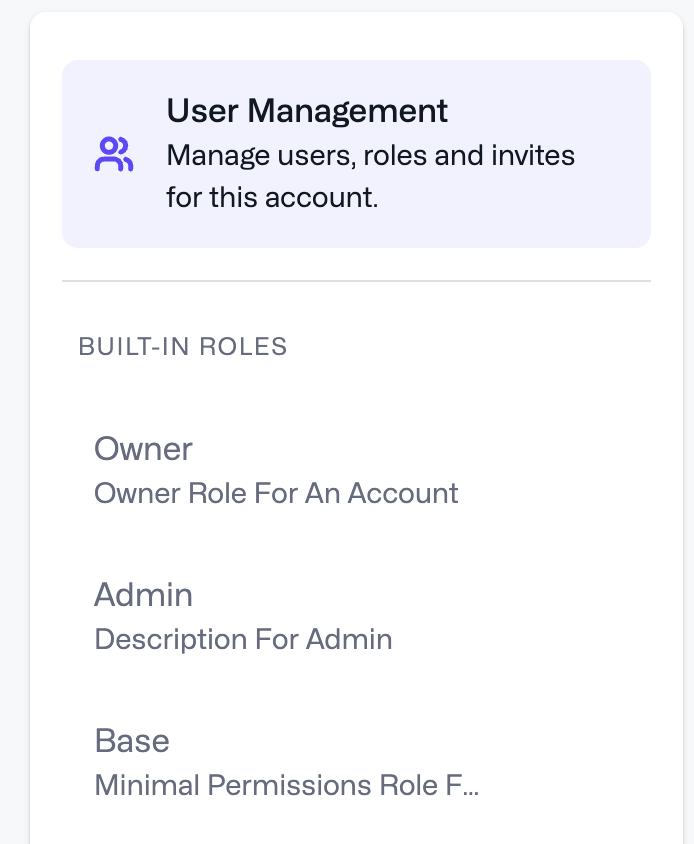Click the word 'Admin' in role list
Viewport: 694px width, 844px height.
tap(143, 595)
